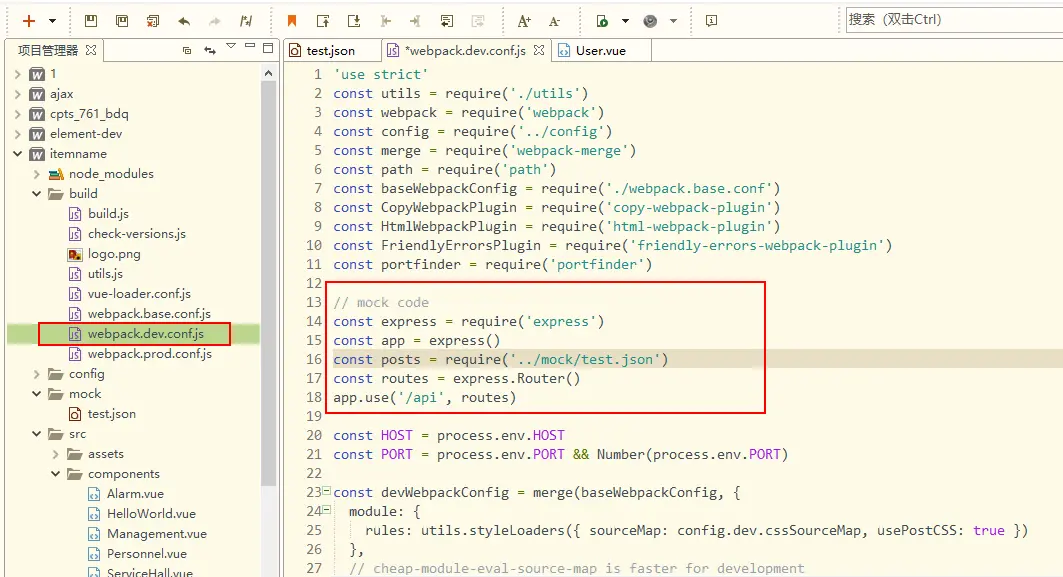Click the shift-left indent toolbar icon

[x=385, y=21]
